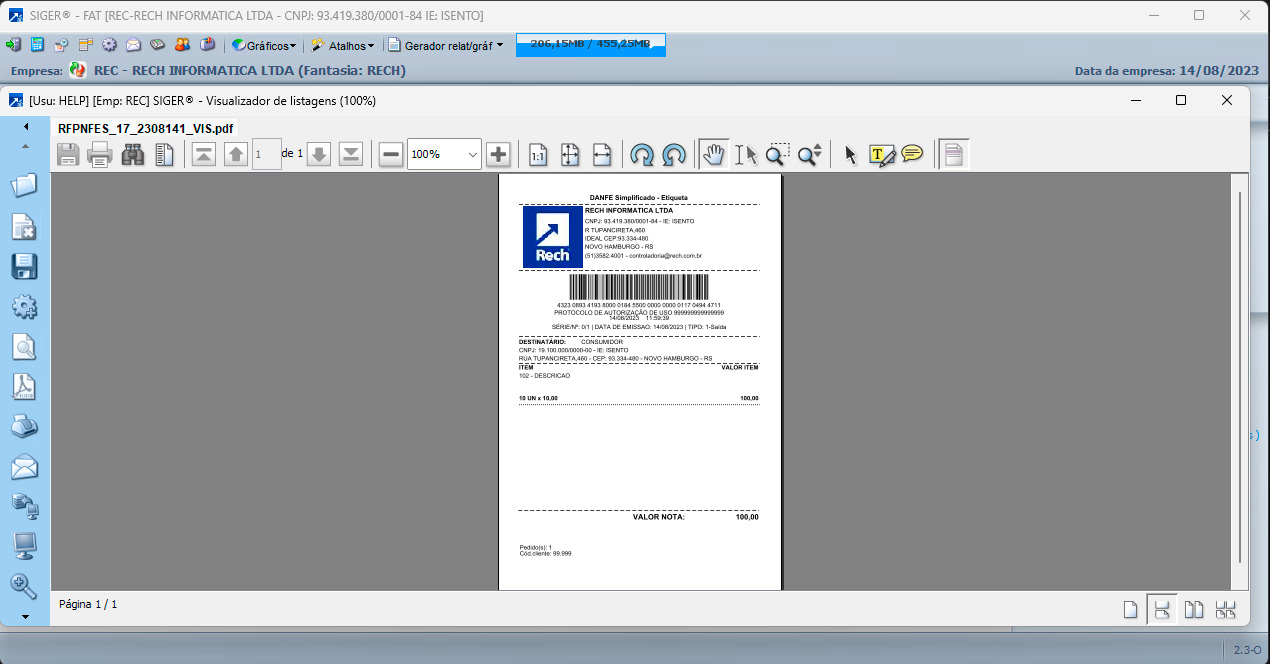Click 'VALOR NOTA:' text in document
The image size is (1270, 664).
tap(658, 517)
